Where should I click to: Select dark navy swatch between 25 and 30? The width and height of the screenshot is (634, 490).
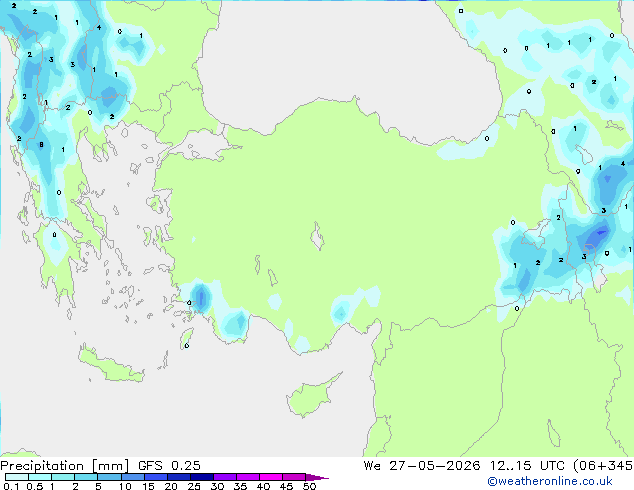coord(202,477)
